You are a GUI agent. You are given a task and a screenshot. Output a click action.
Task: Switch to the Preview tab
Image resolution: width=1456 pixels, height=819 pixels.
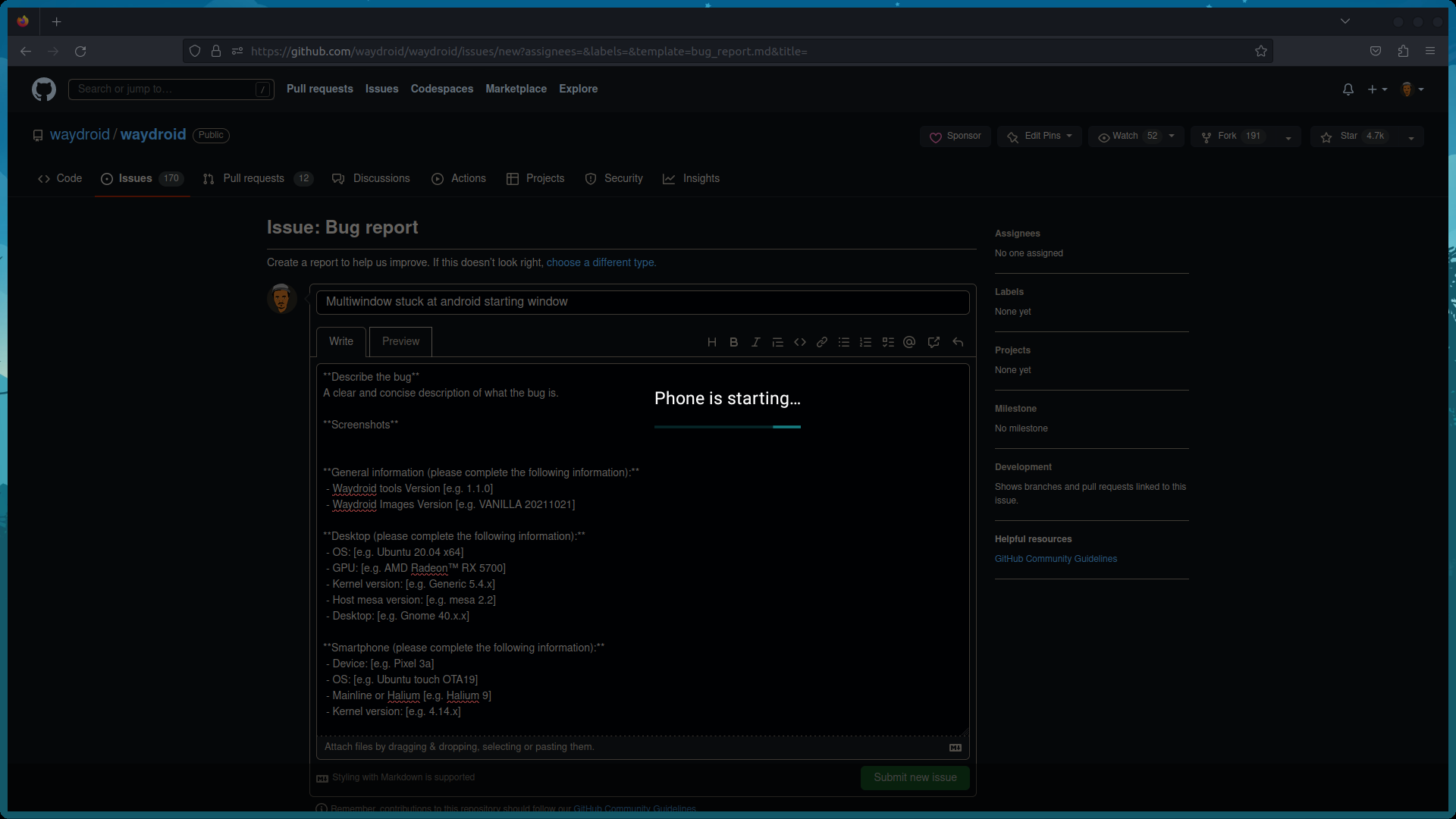pos(400,341)
